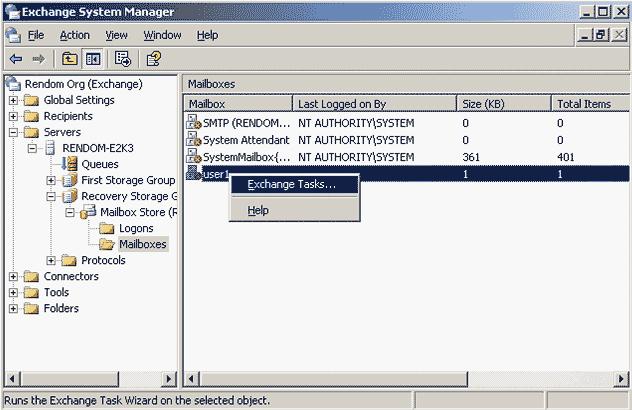Expand the First Storage Group node
Image resolution: width=632 pixels, height=410 pixels.
pos(51,180)
